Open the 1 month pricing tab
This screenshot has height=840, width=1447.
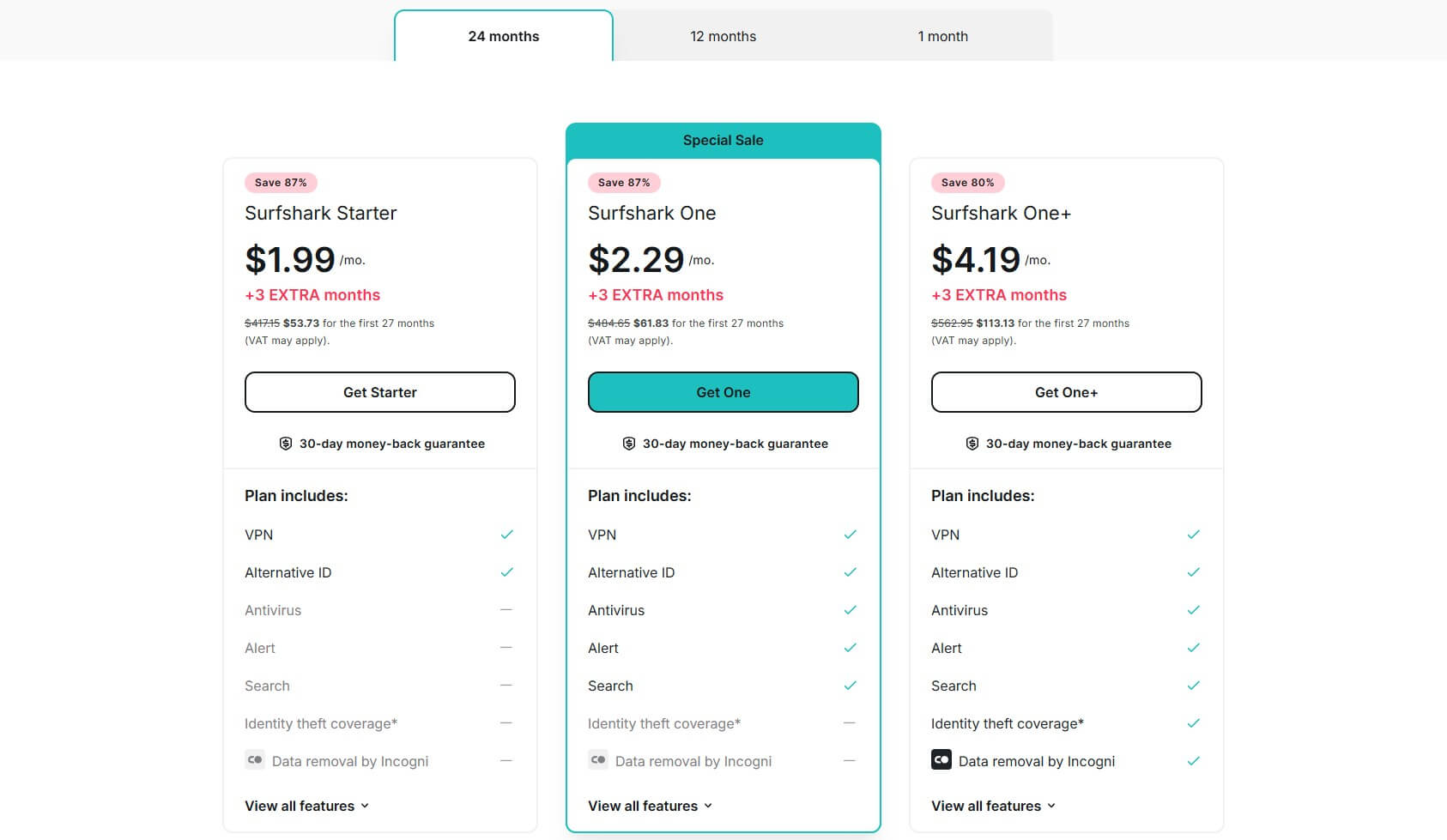click(x=943, y=36)
